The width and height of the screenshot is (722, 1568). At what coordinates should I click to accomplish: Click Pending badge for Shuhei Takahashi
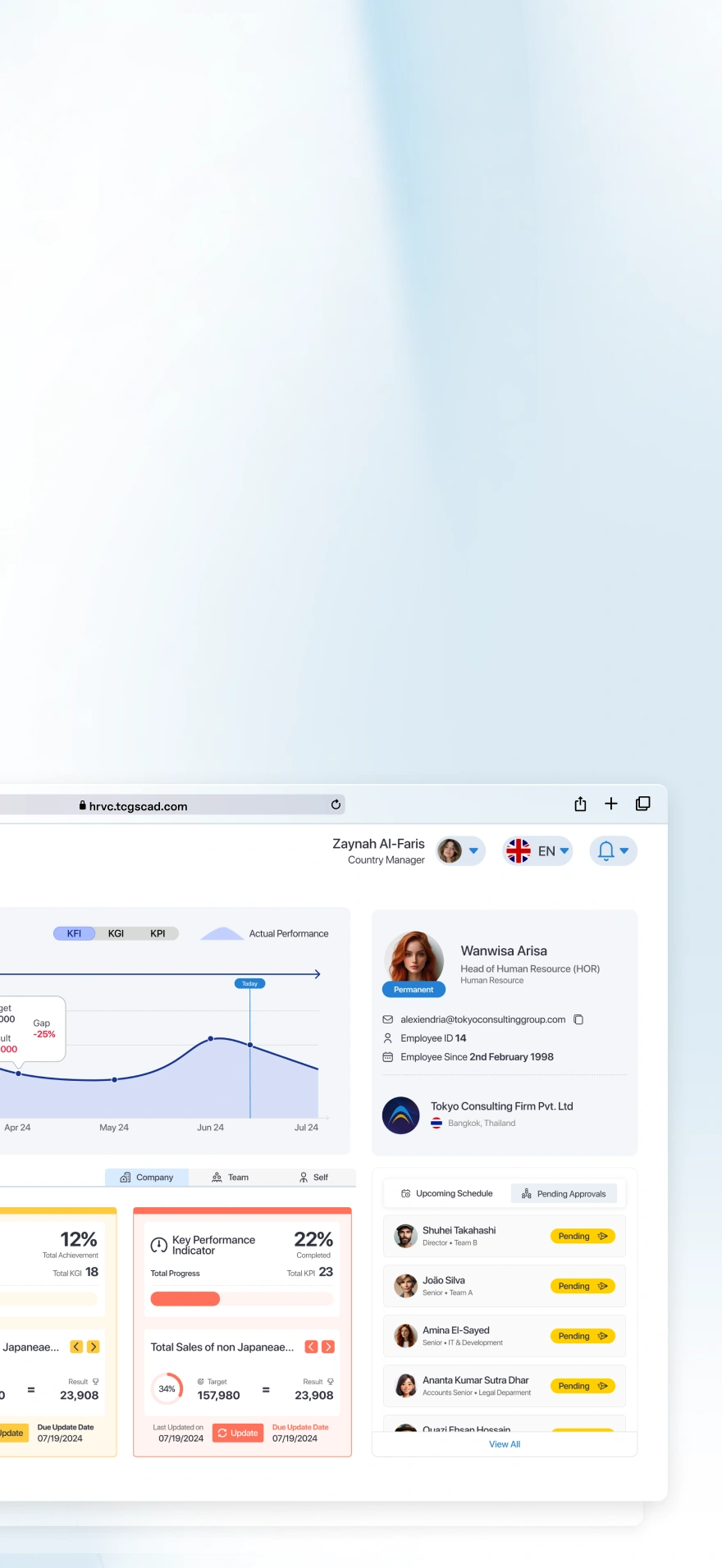(x=583, y=1236)
